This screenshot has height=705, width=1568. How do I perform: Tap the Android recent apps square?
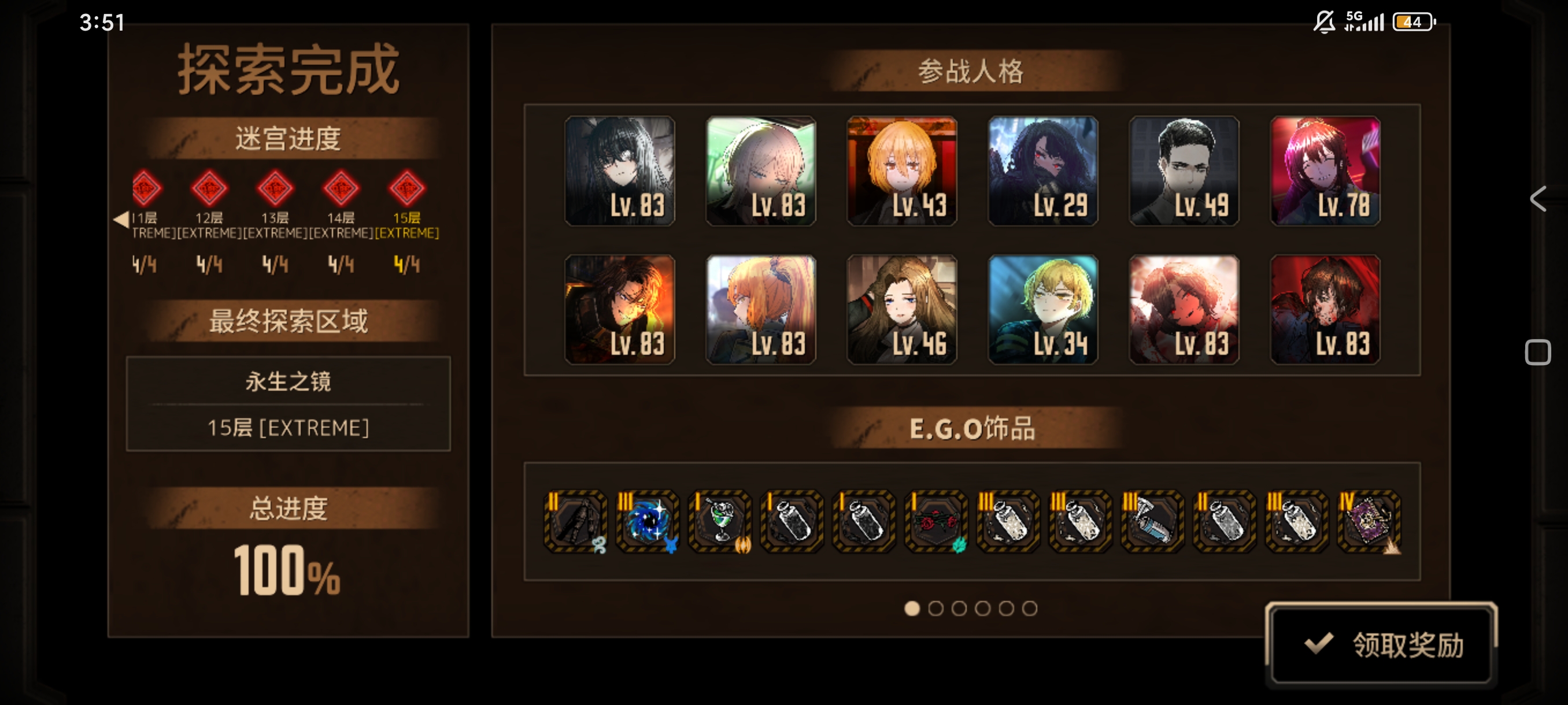[1537, 352]
